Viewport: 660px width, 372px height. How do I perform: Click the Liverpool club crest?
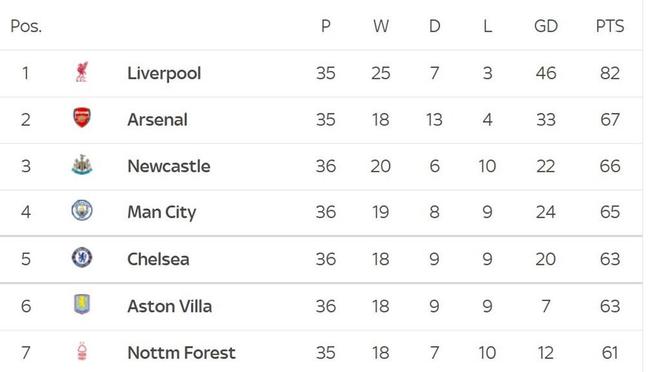82,72
